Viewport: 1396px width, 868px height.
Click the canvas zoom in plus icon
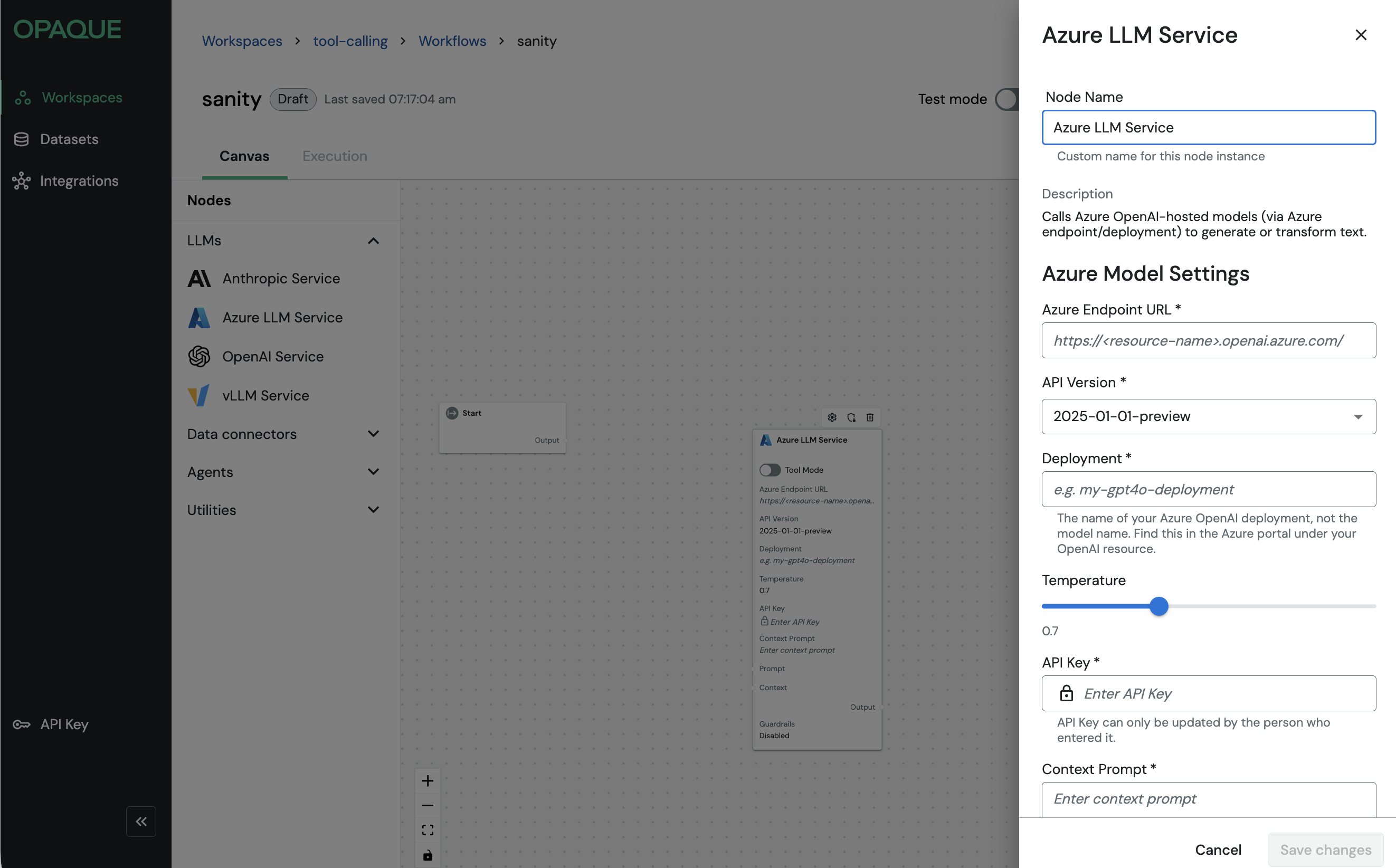(x=428, y=781)
